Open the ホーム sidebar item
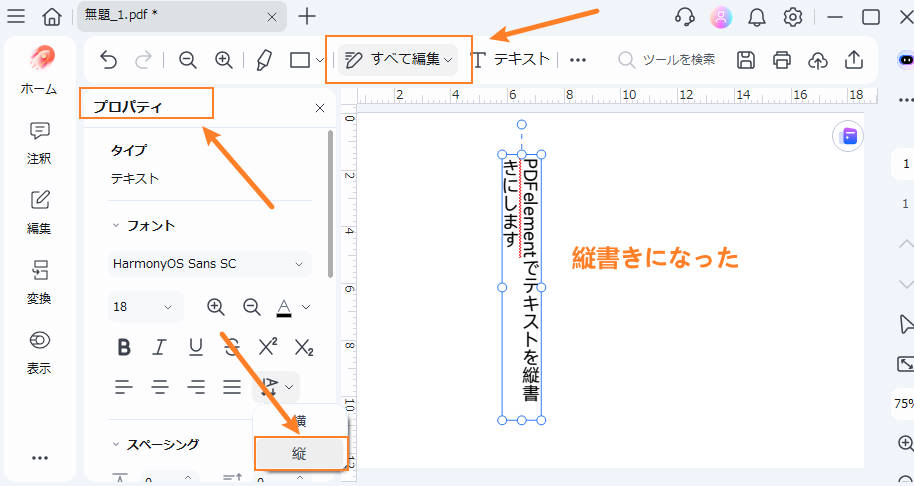 tap(39, 71)
